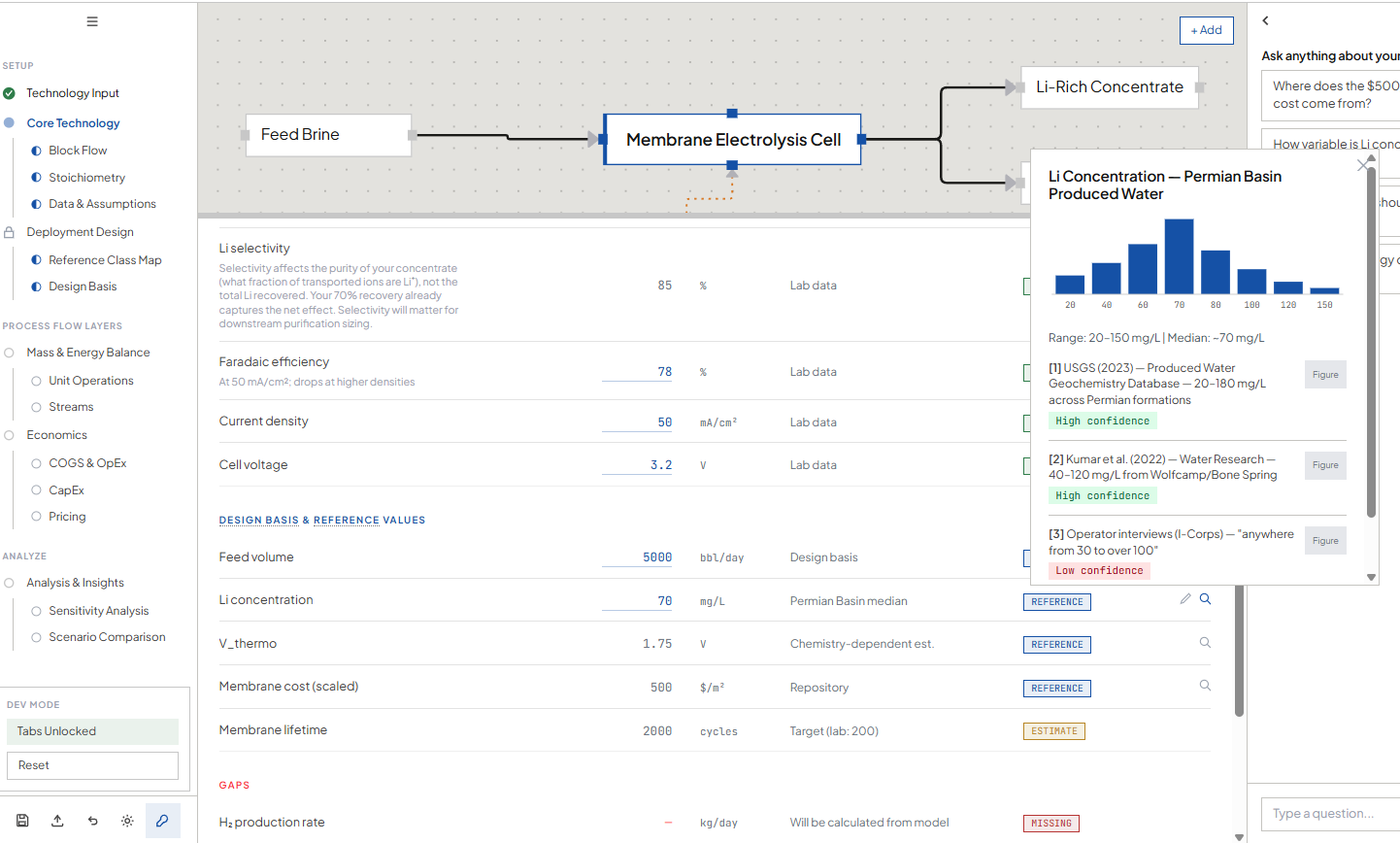Expand the Mass & Energy Balance section

87,353
